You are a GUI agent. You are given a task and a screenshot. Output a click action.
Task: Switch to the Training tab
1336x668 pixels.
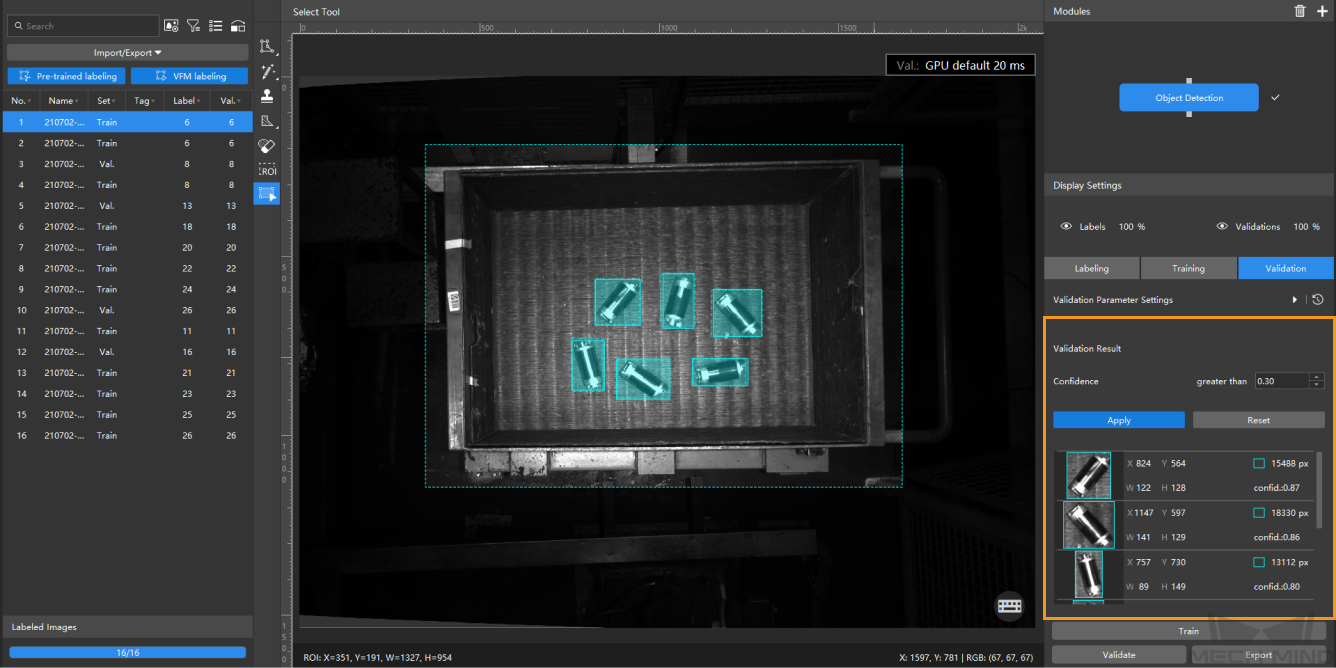coord(1188,268)
